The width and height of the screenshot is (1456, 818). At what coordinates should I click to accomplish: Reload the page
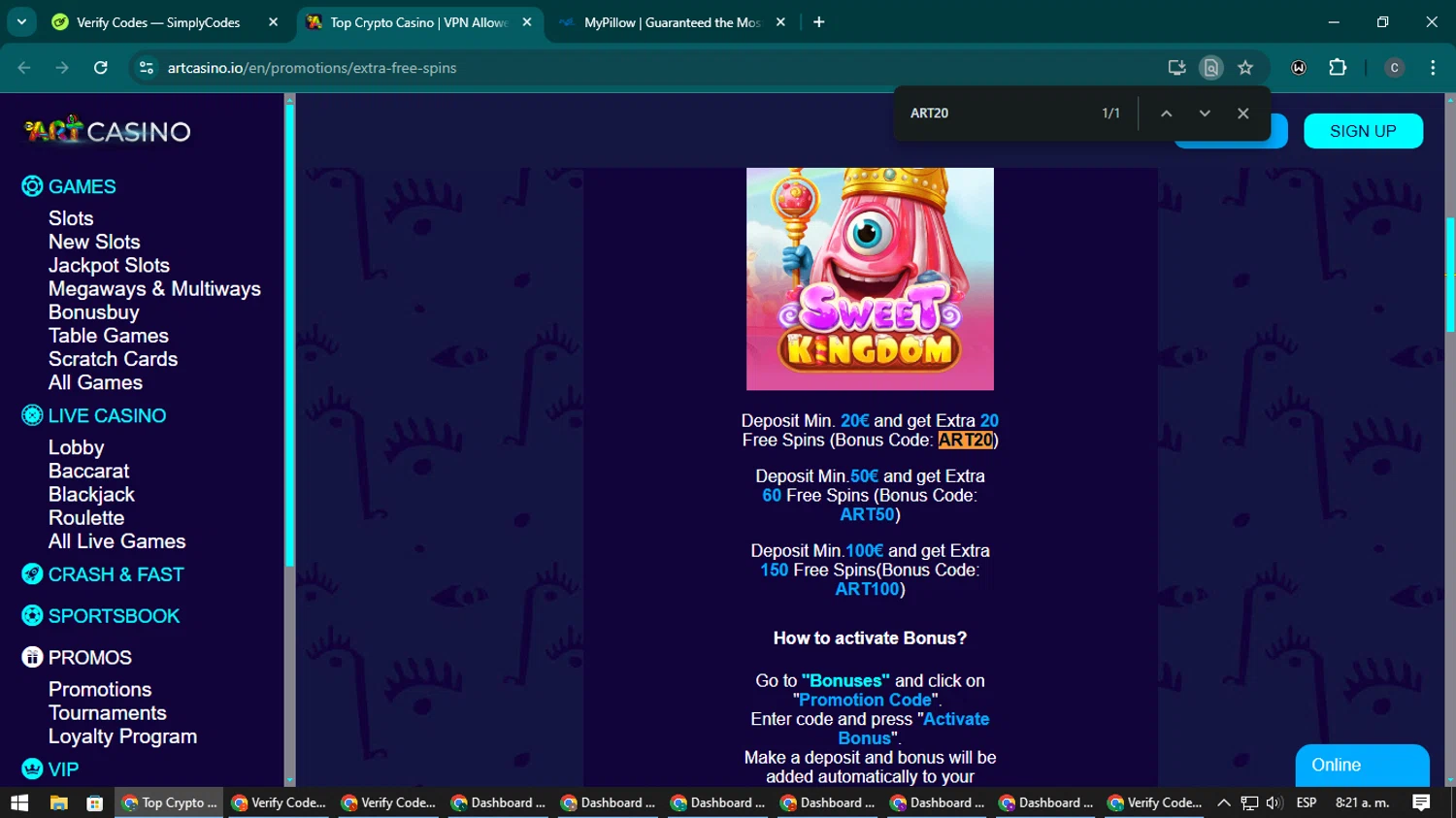pyautogui.click(x=101, y=68)
